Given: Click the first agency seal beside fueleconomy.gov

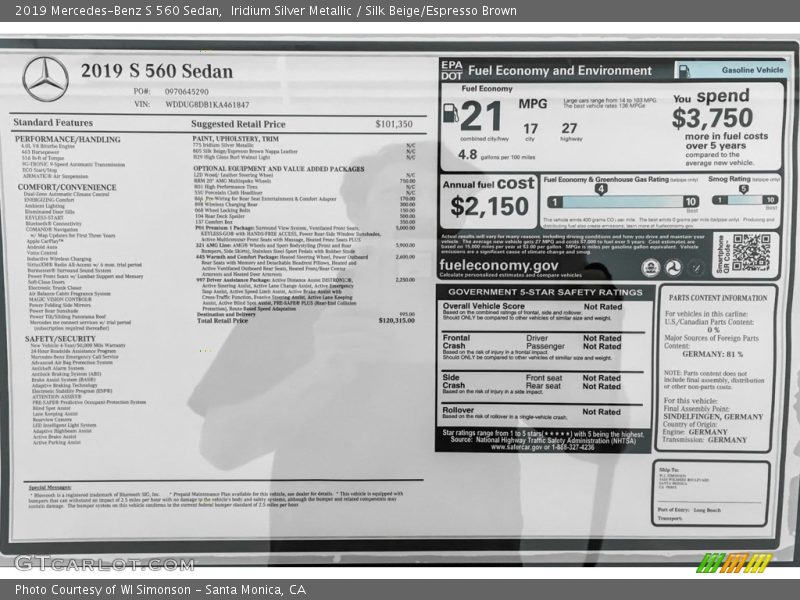Looking at the screenshot, I should tap(651, 267).
